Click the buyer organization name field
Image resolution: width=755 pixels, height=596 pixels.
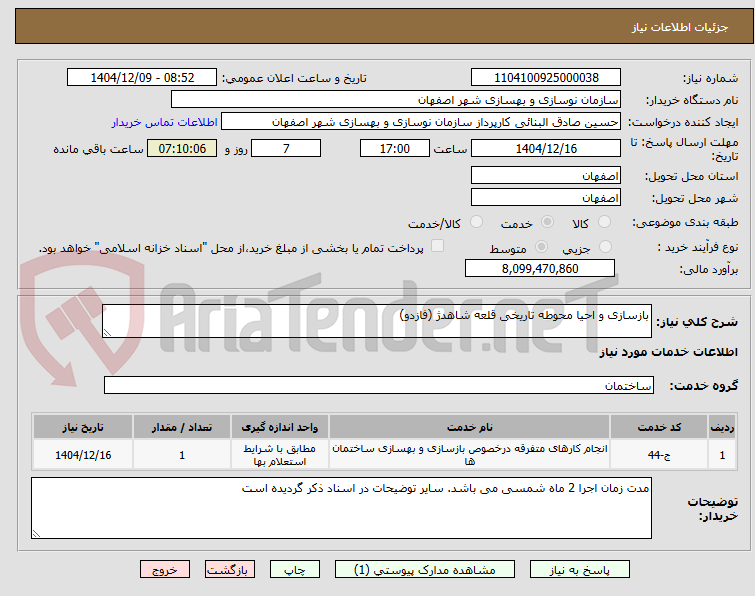click(396, 100)
